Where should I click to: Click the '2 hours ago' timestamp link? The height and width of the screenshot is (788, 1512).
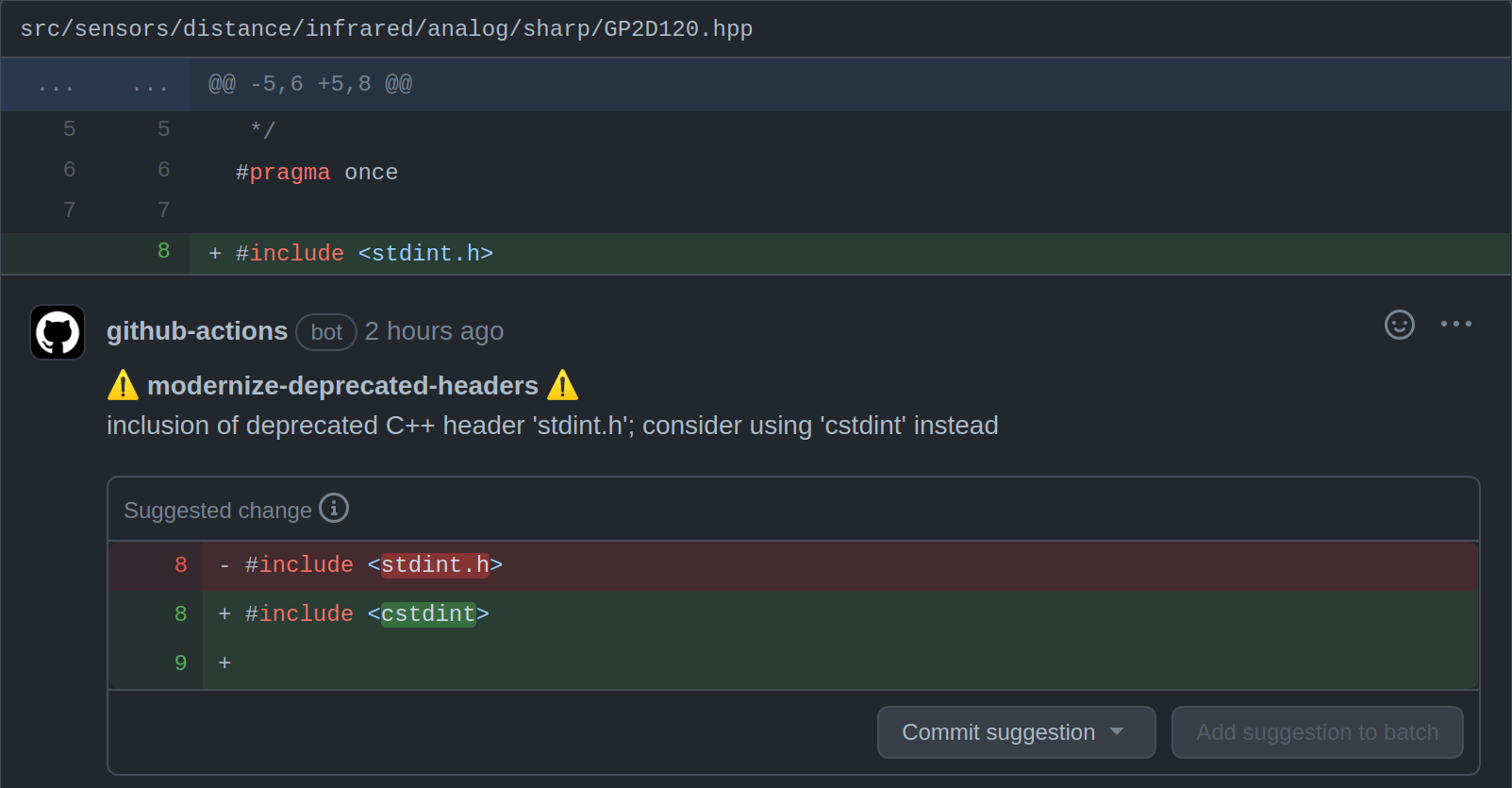[x=434, y=331]
